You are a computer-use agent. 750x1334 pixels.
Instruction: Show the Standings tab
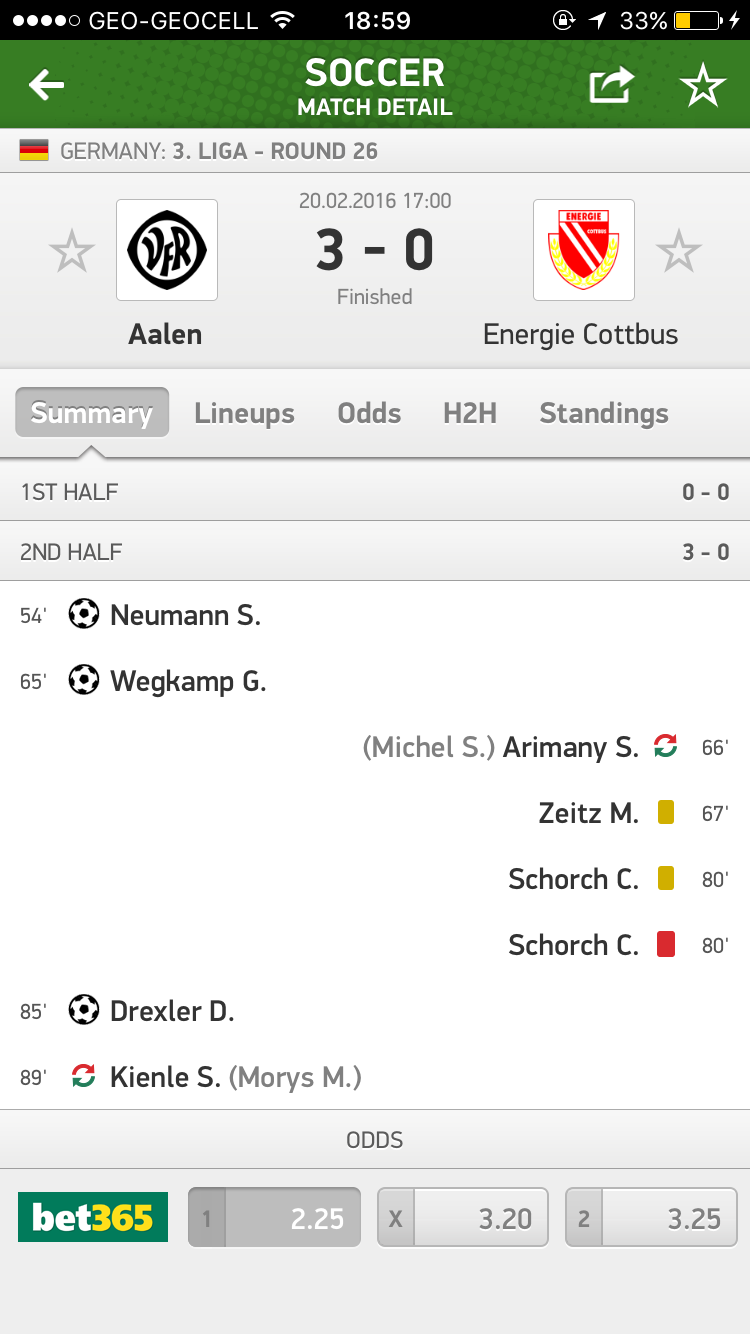click(x=604, y=413)
